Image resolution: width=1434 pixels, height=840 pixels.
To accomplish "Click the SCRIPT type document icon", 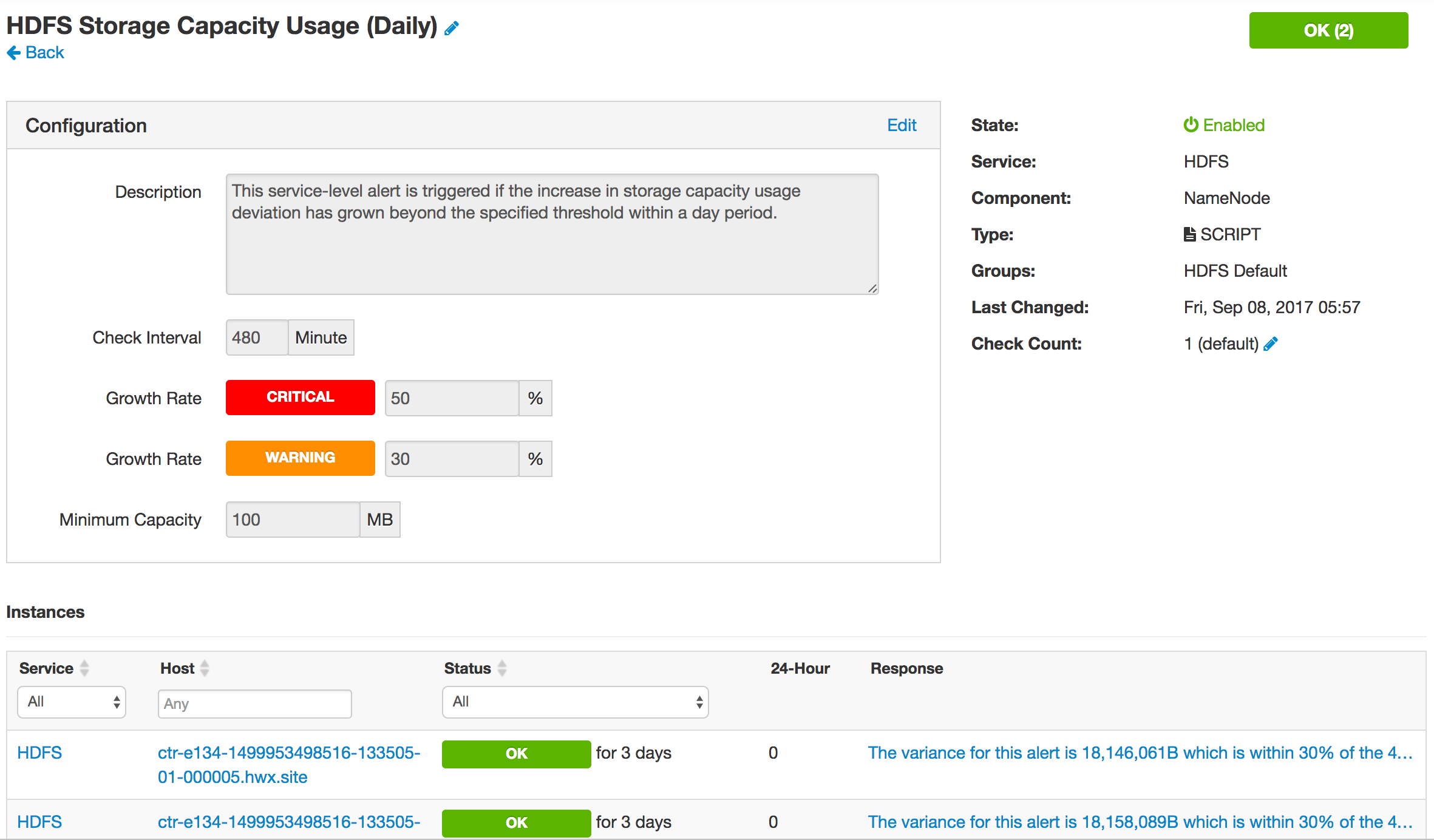I will [1189, 234].
